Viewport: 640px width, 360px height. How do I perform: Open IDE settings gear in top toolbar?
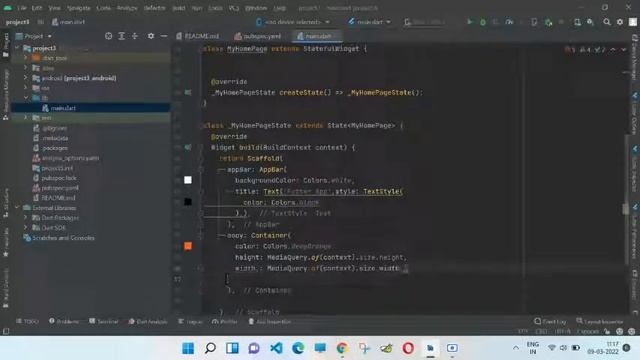pyautogui.click(x=620, y=22)
